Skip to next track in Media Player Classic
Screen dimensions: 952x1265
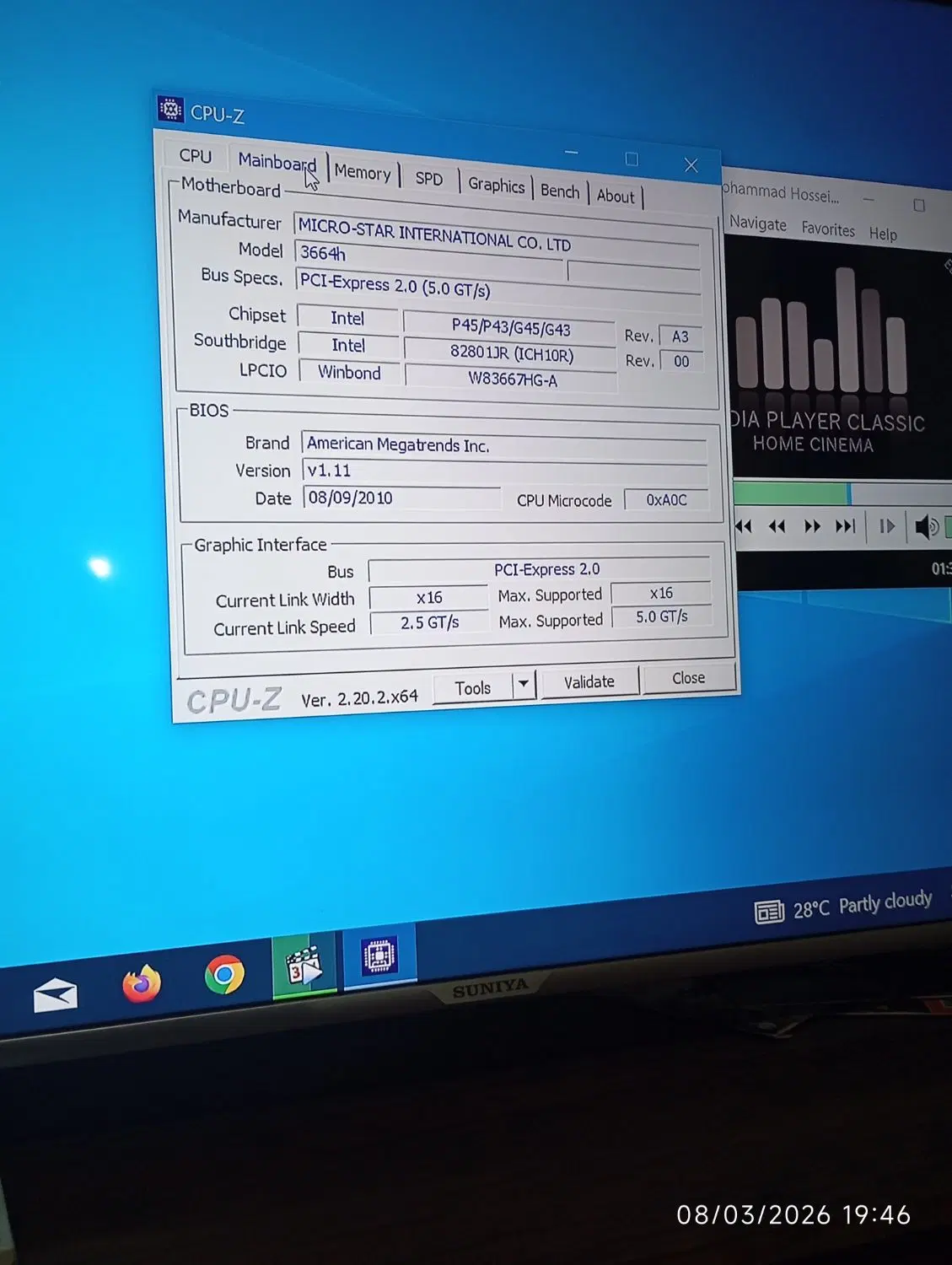tap(845, 526)
